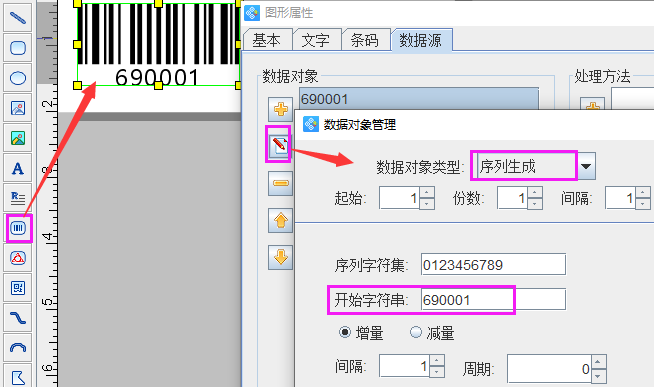Select the arc drawing tool
The width and height of the screenshot is (654, 387).
pyautogui.click(x=18, y=348)
